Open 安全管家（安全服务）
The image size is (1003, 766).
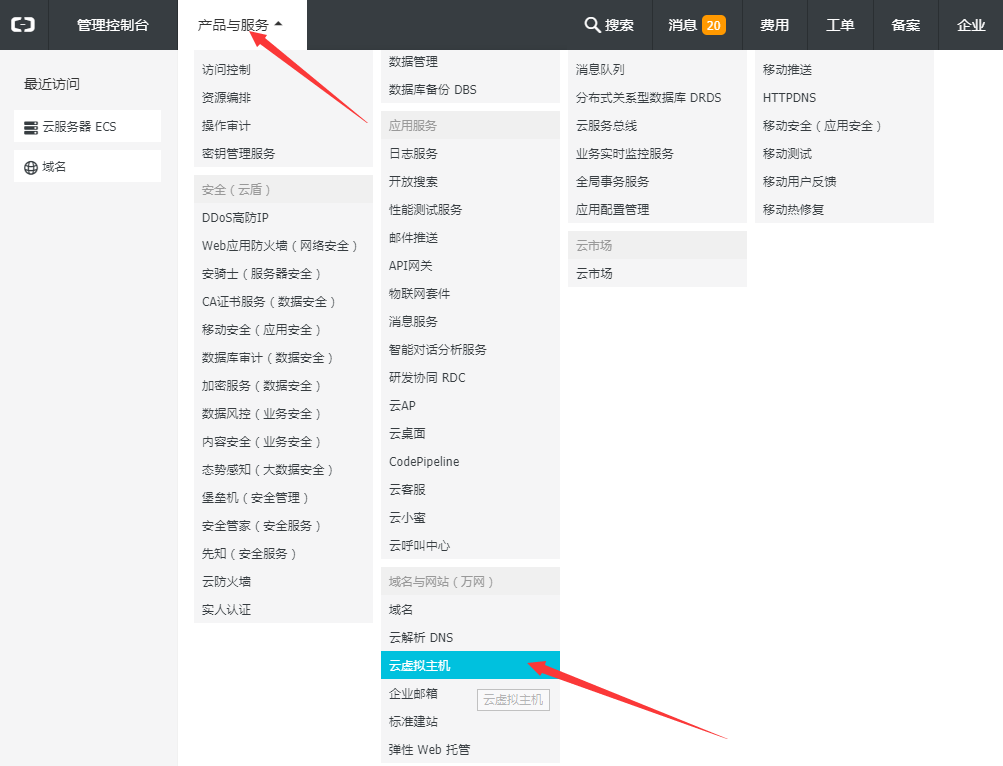point(261,526)
